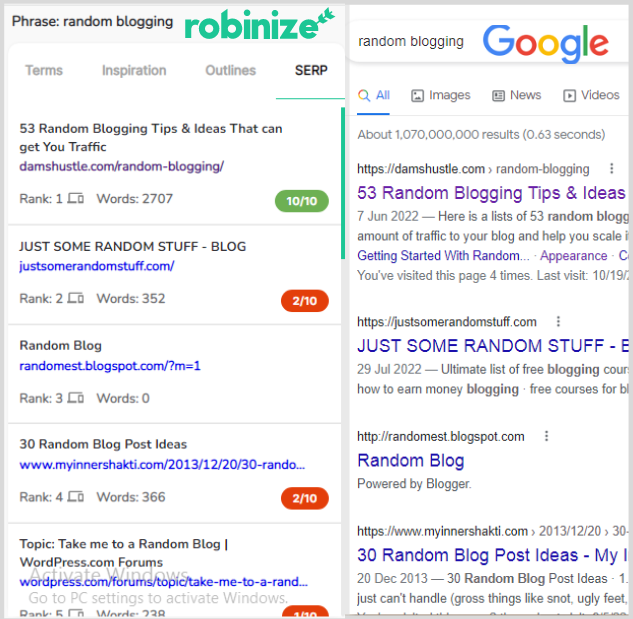Viewport: 633px width, 619px height.
Task: Click the Google All search tab
Action: [x=374, y=95]
